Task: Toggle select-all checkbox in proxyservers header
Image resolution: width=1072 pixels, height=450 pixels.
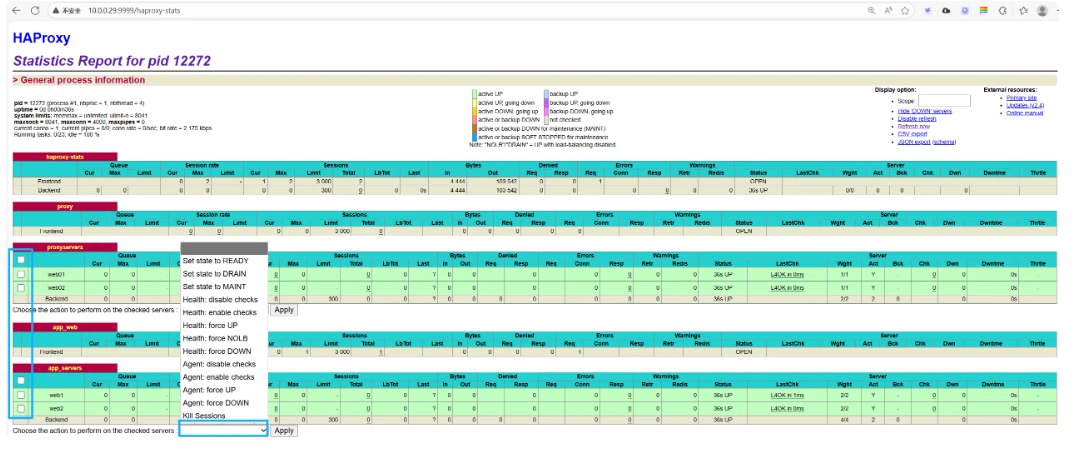Action: coord(20,260)
